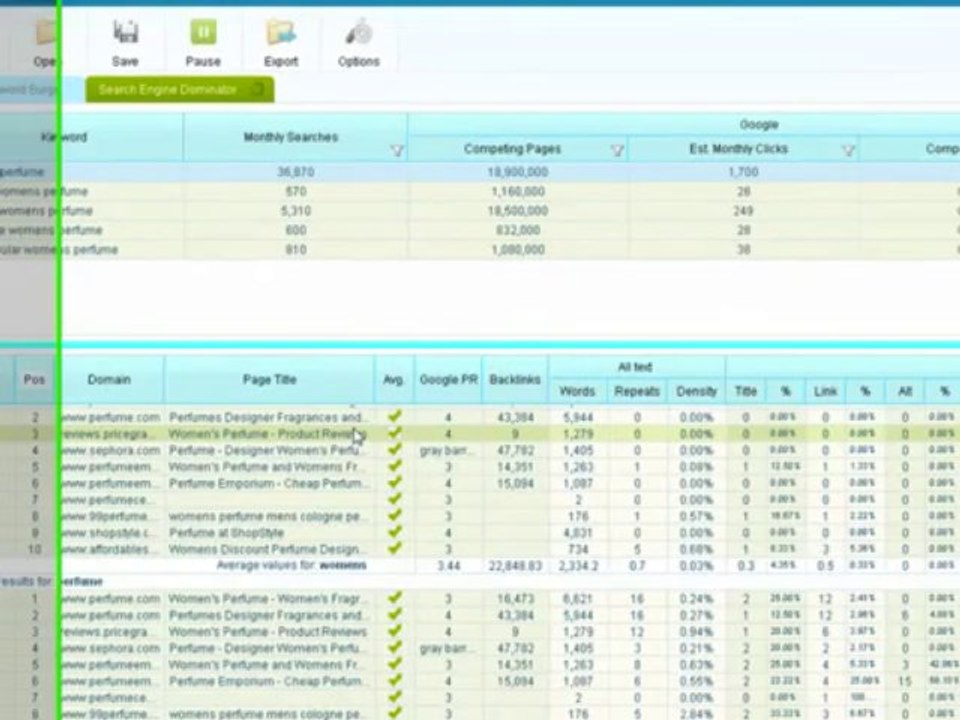This screenshot has height=720, width=960.
Task: Sort results by the Pos column header
Action: (34, 380)
